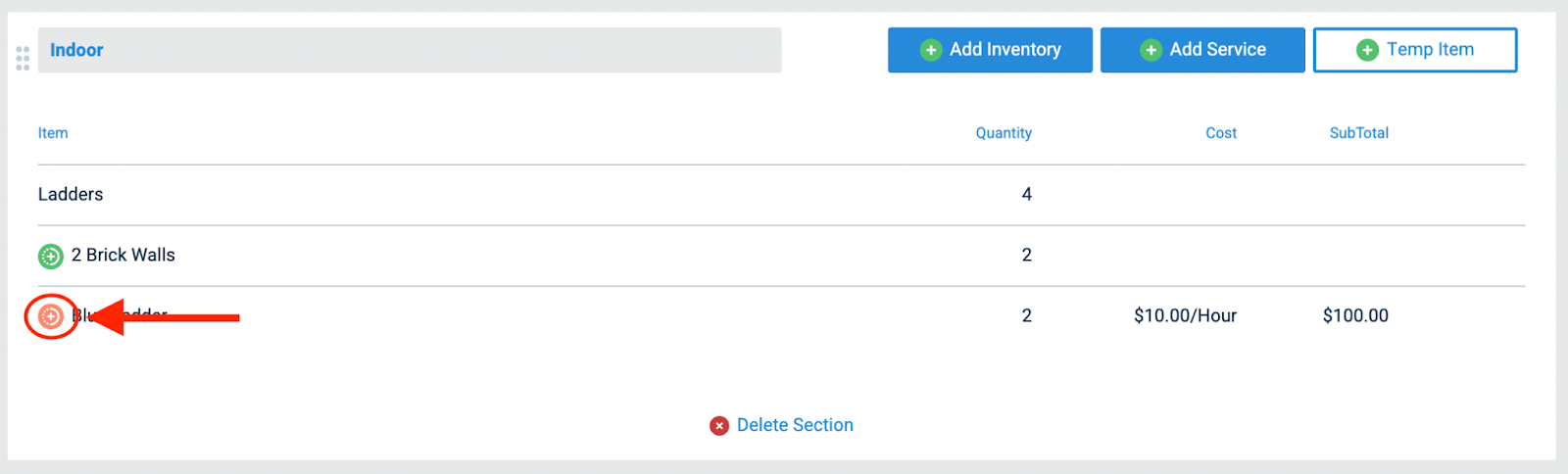The height and width of the screenshot is (474, 1568).
Task: Select the Ladders item row name
Action: click(71, 194)
